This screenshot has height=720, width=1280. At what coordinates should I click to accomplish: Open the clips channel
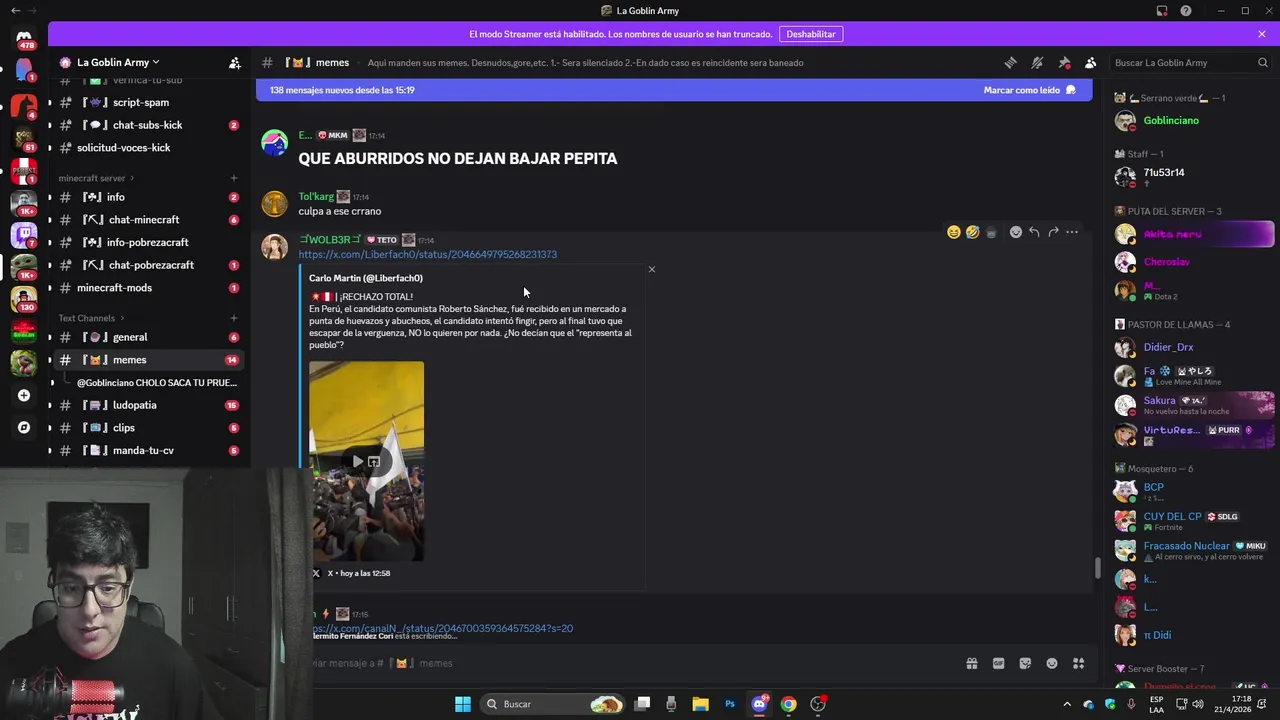click(147, 428)
